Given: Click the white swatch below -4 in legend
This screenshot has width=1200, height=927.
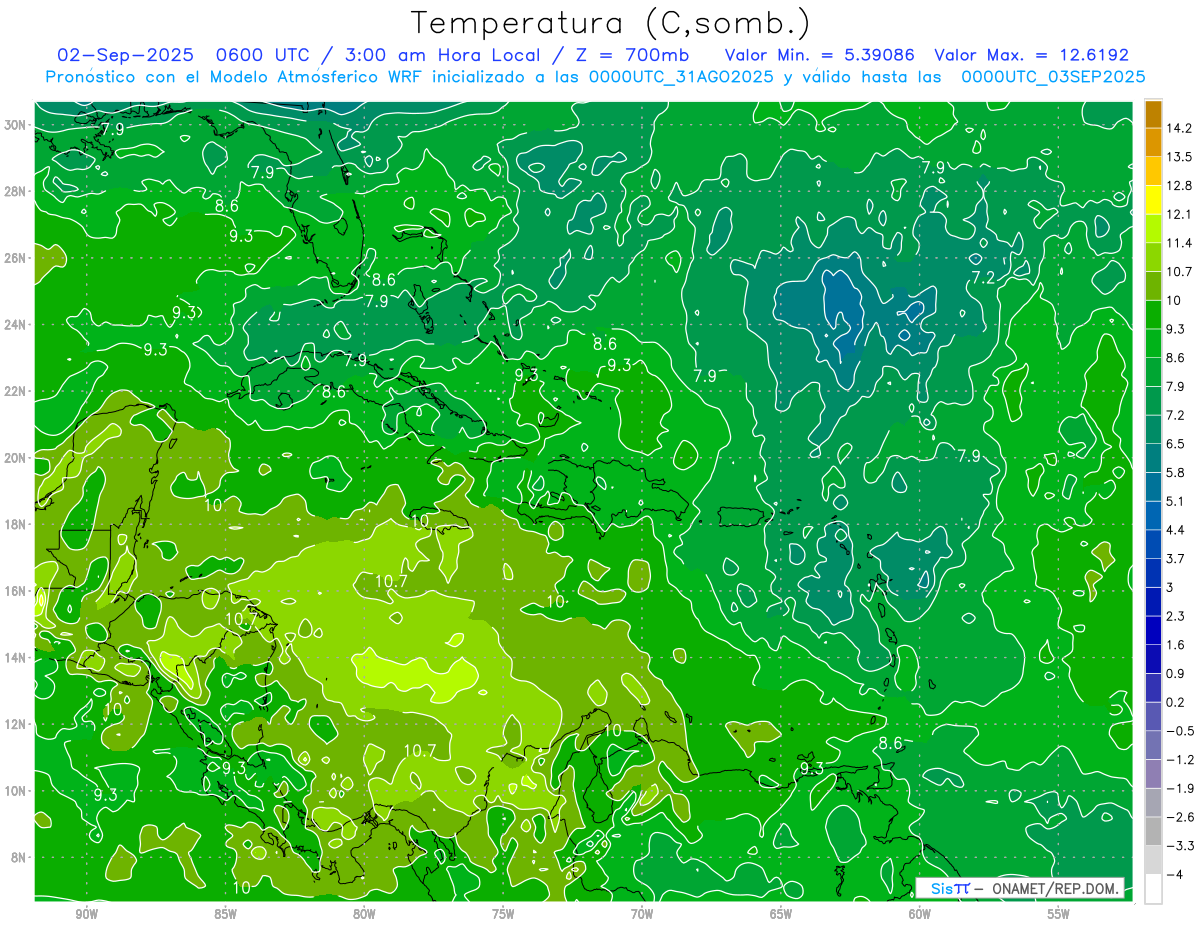Looking at the screenshot, I should point(1153,889).
